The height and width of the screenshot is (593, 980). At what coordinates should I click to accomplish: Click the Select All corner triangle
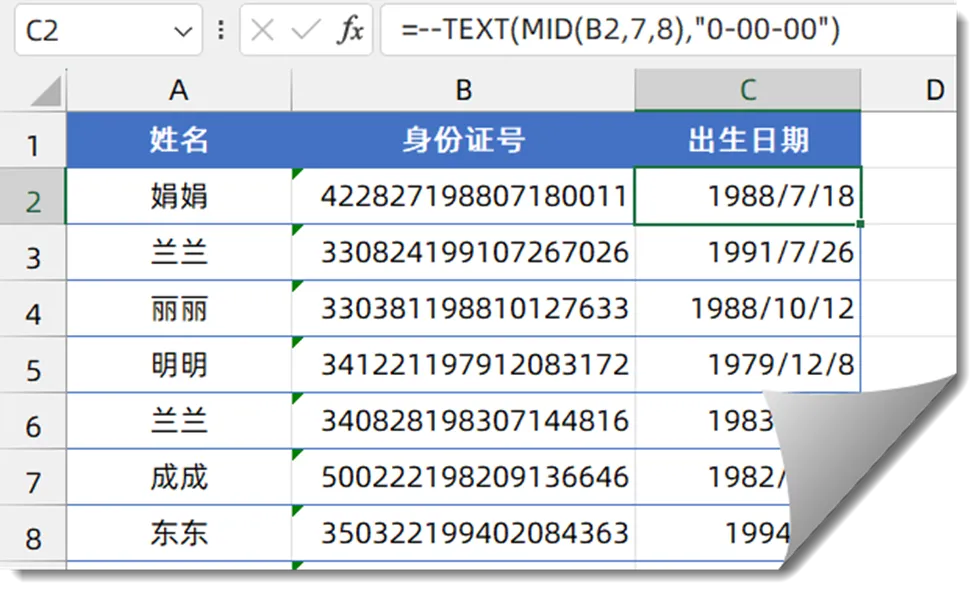coord(46,93)
